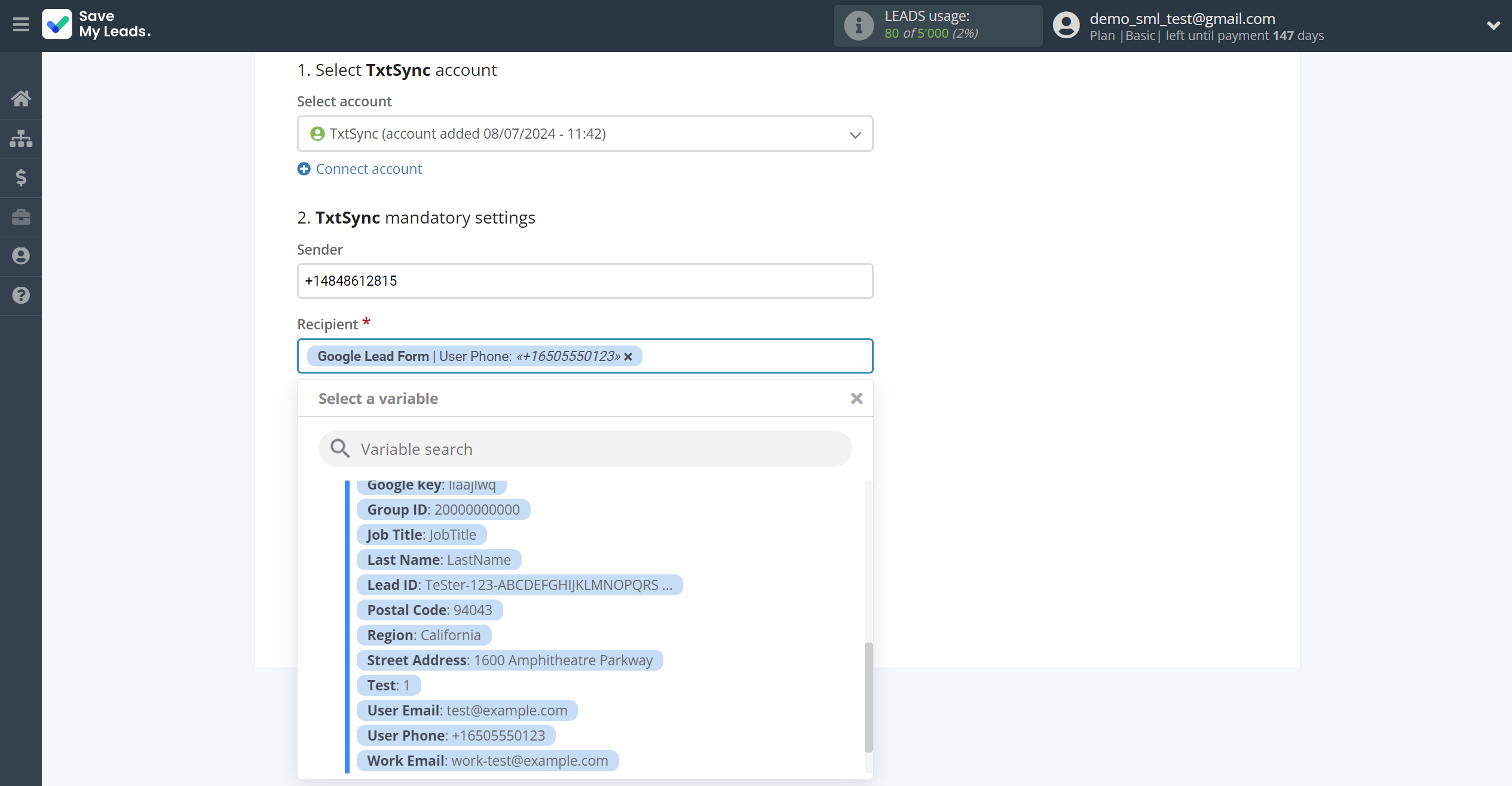Open the Billing dollar icon

[x=21, y=178]
